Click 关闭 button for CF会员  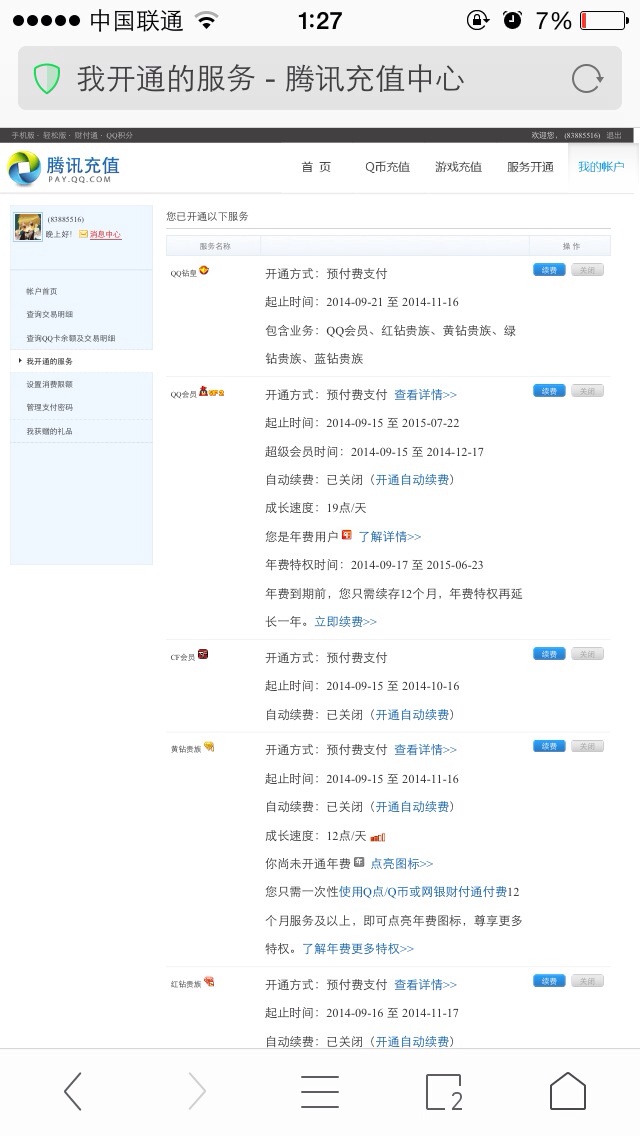click(587, 653)
